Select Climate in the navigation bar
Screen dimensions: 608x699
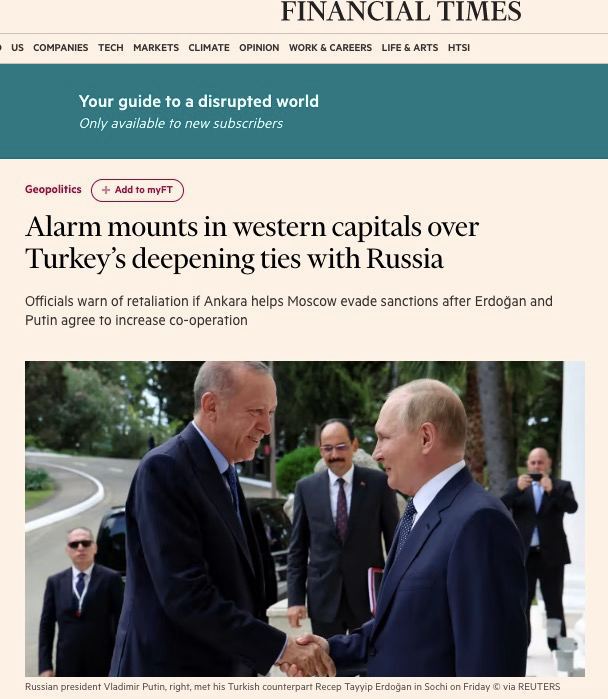tap(209, 48)
